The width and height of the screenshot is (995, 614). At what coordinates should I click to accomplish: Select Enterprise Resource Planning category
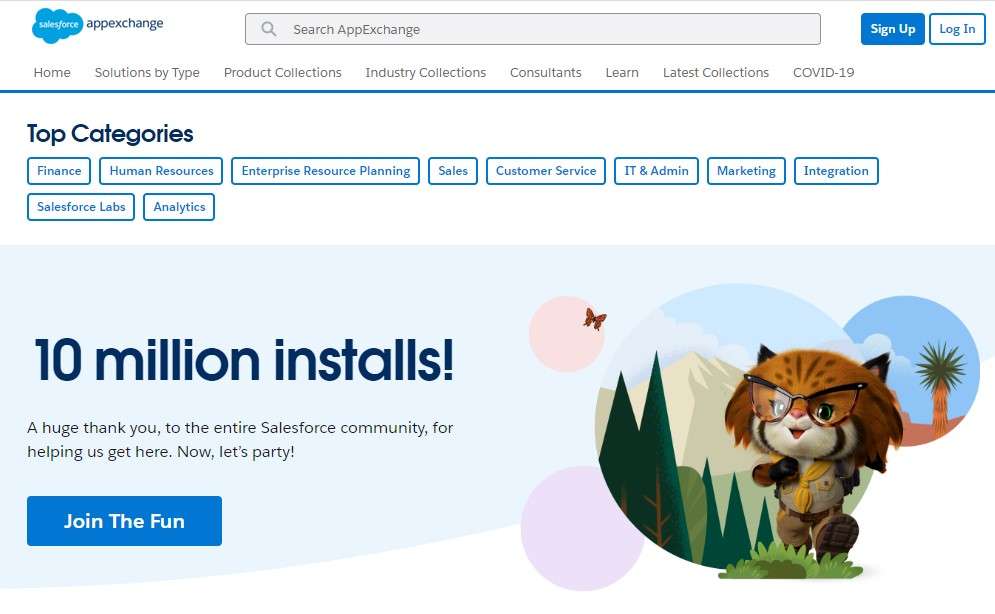326,171
